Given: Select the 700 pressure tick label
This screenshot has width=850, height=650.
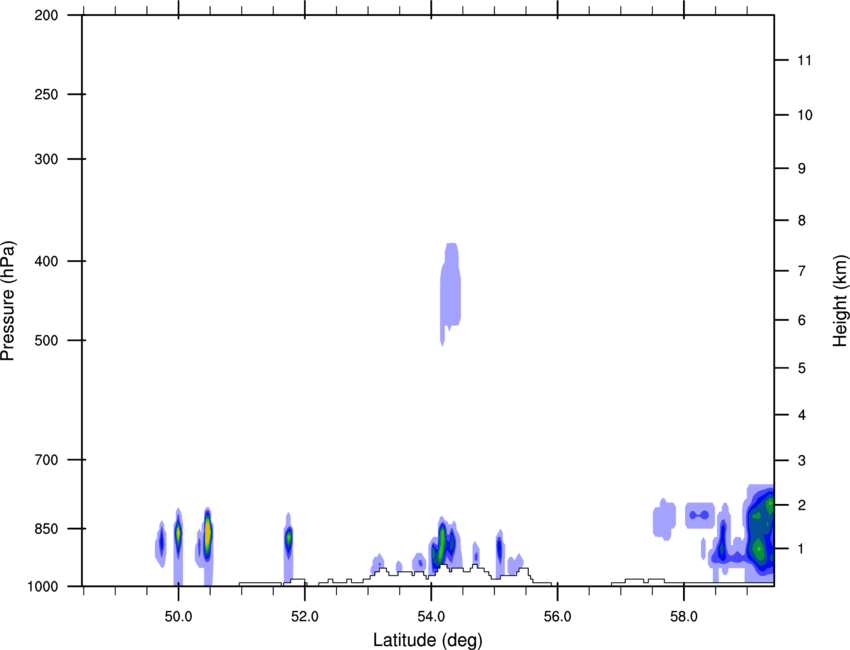Looking at the screenshot, I should [x=46, y=460].
